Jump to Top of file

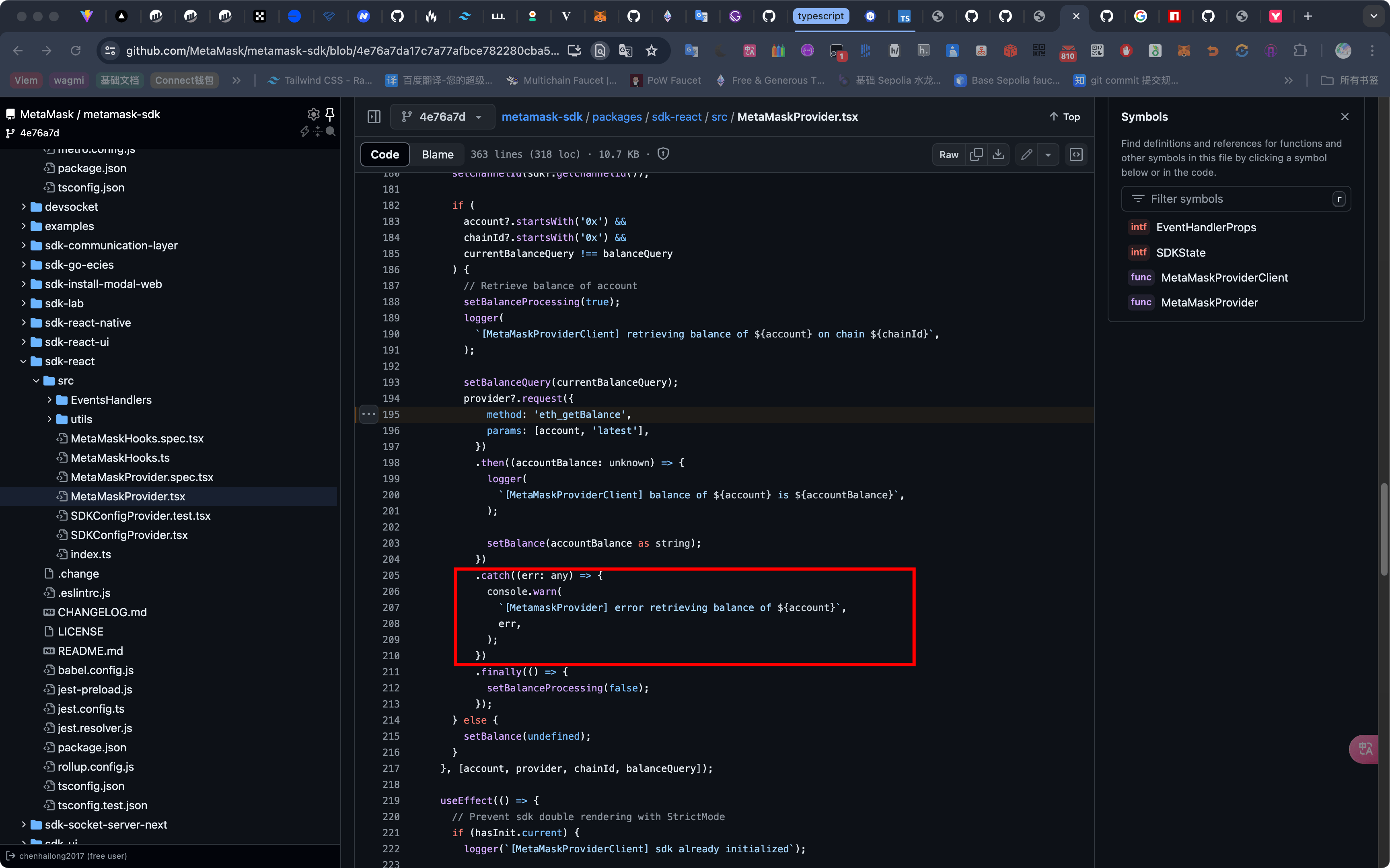[x=1065, y=117]
